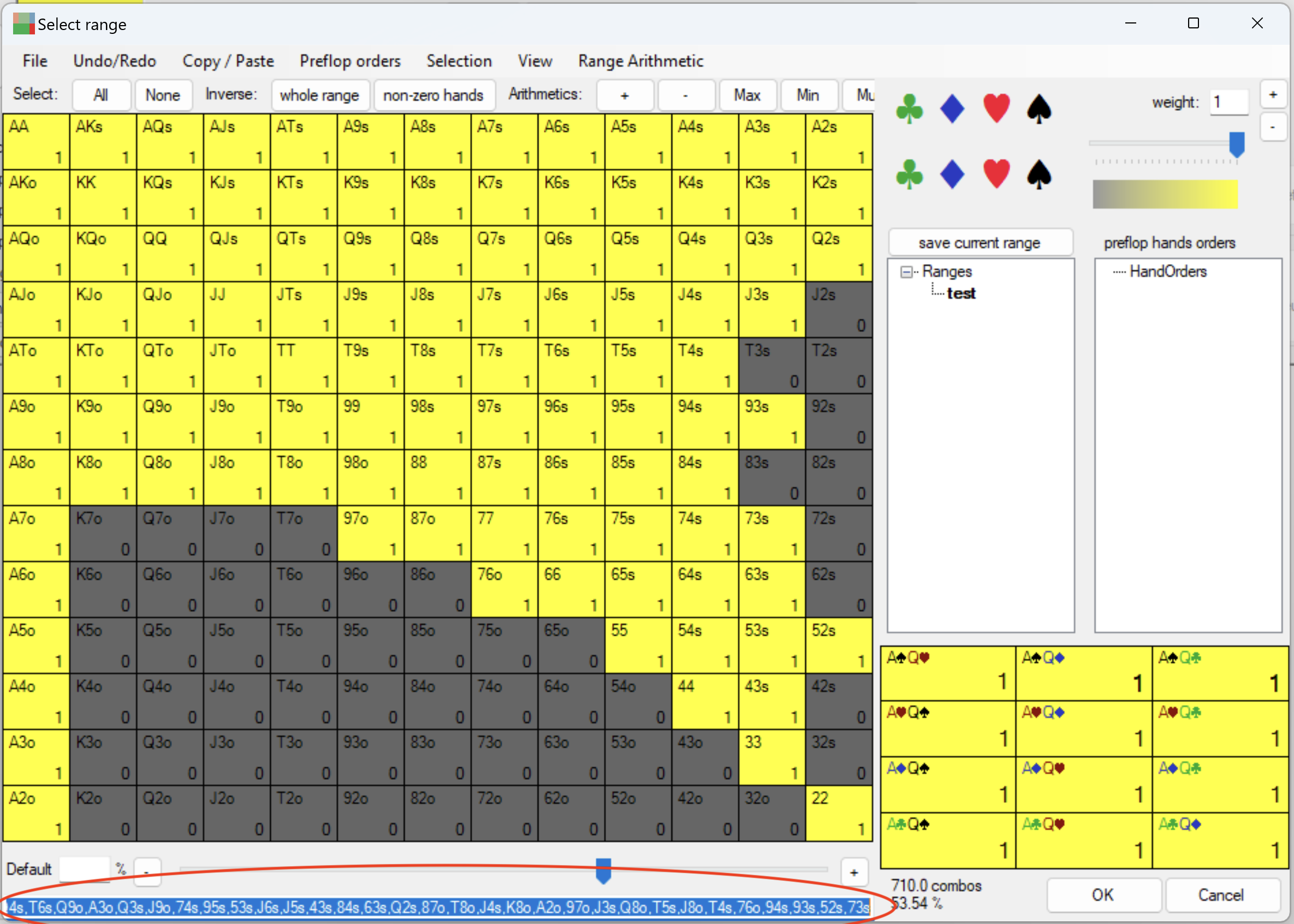Image resolution: width=1294 pixels, height=924 pixels.
Task: Toggle the A♣Q♦ combo cell
Action: (x=1221, y=841)
